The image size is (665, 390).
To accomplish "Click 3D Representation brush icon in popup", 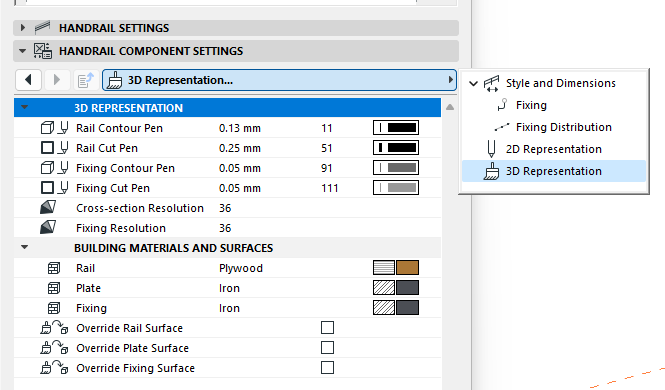I will pyautogui.click(x=491, y=171).
